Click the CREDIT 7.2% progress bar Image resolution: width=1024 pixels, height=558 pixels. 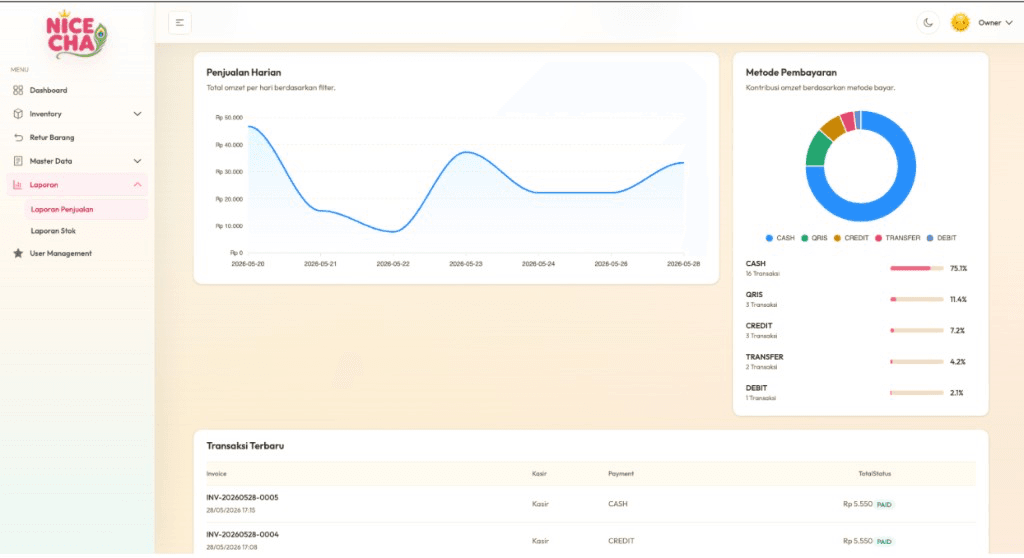(916, 331)
